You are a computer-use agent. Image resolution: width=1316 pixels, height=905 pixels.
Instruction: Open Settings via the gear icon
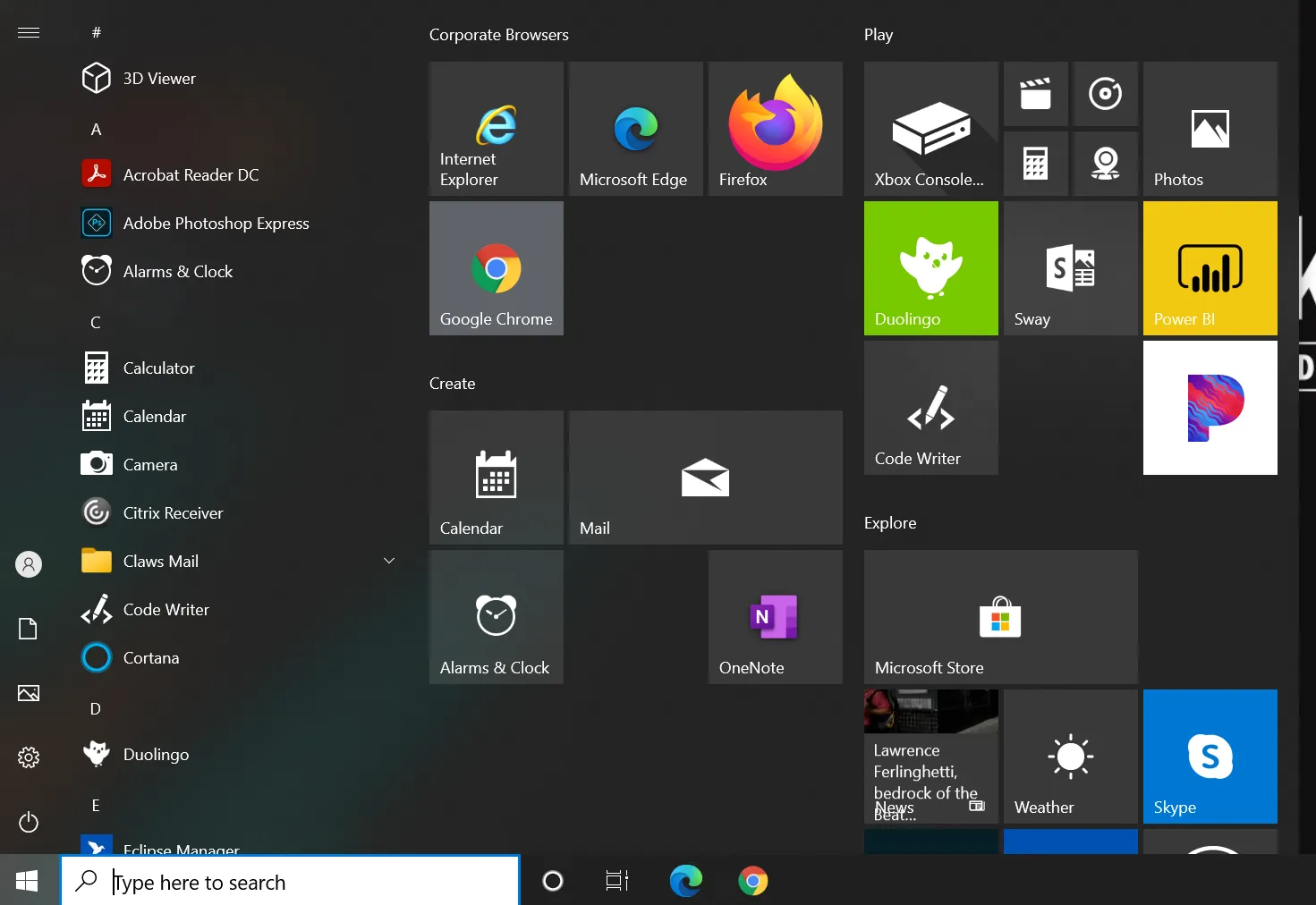pos(29,757)
